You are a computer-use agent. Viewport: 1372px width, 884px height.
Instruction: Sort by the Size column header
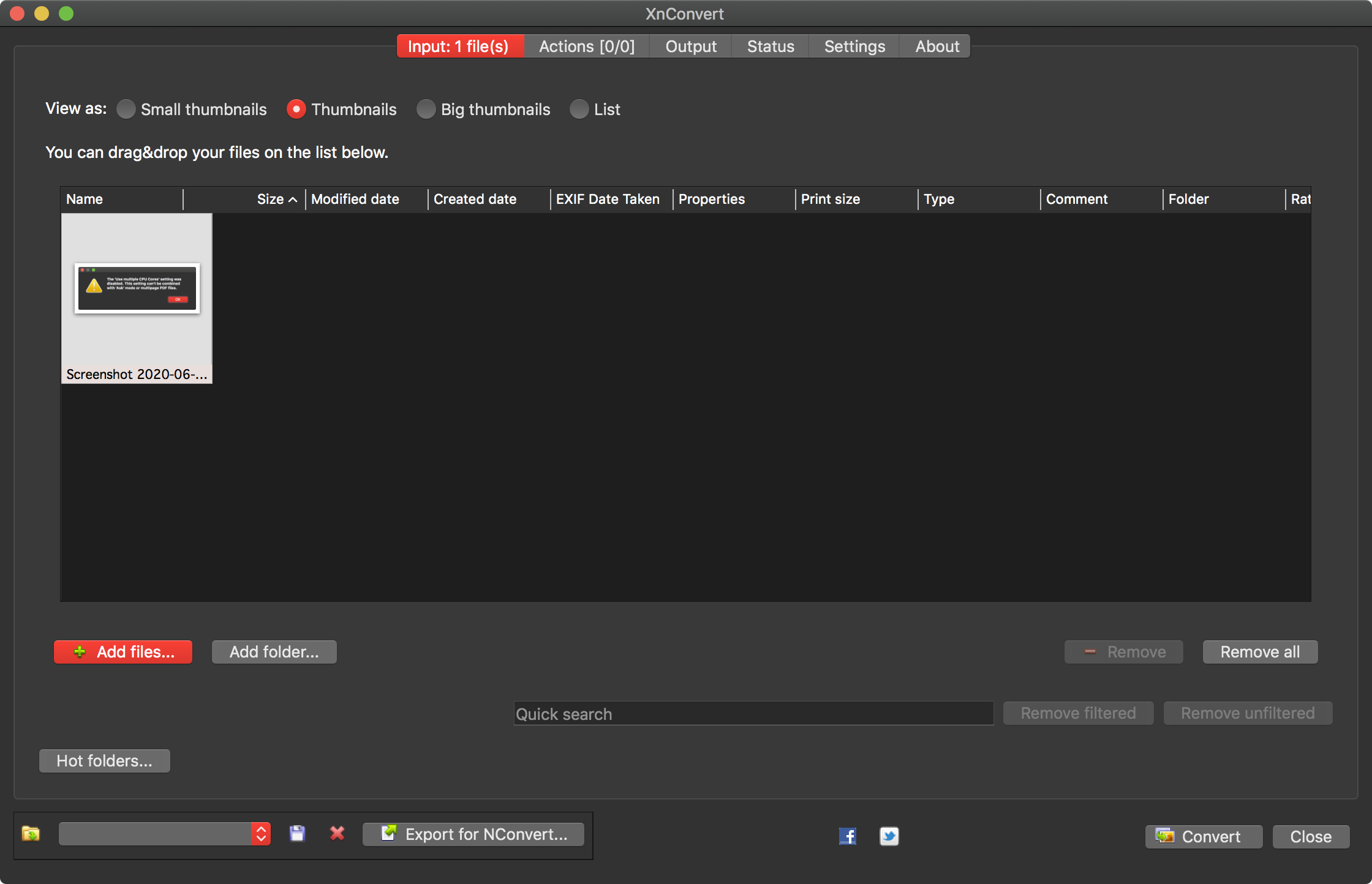(x=271, y=200)
